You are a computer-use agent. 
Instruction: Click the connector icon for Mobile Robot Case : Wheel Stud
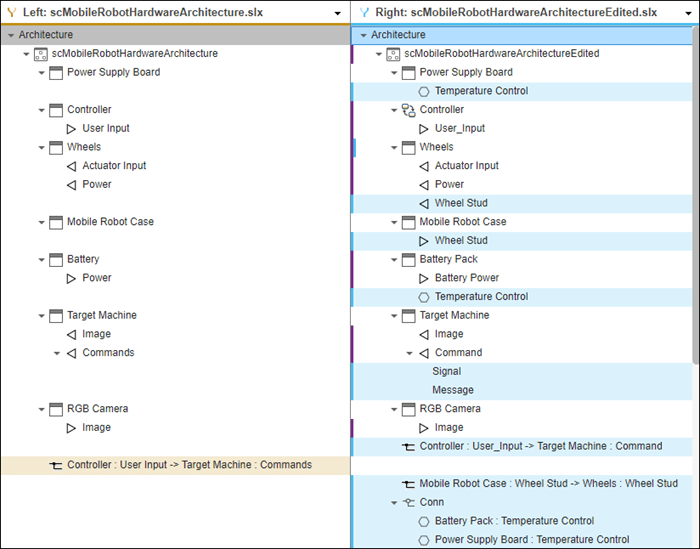[408, 484]
